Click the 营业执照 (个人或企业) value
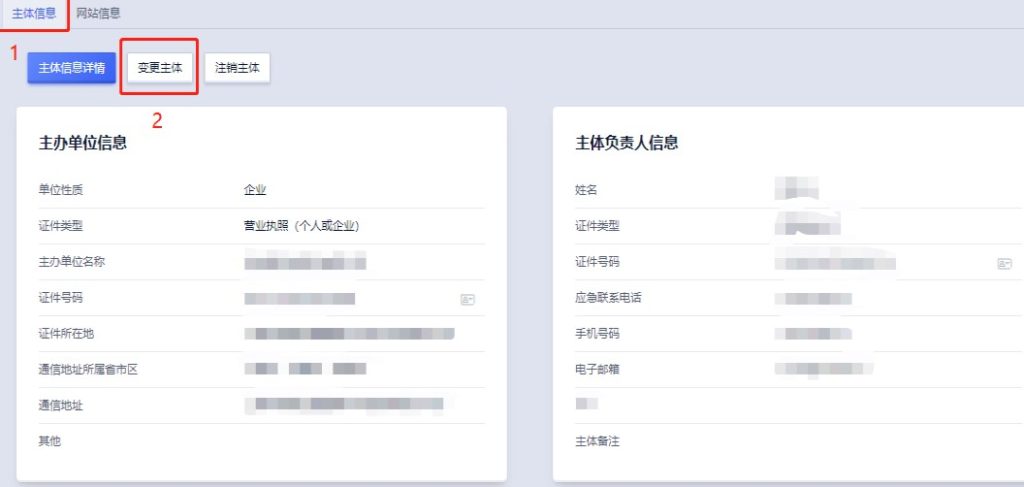Screen dimensions: 1024x487 point(302,227)
